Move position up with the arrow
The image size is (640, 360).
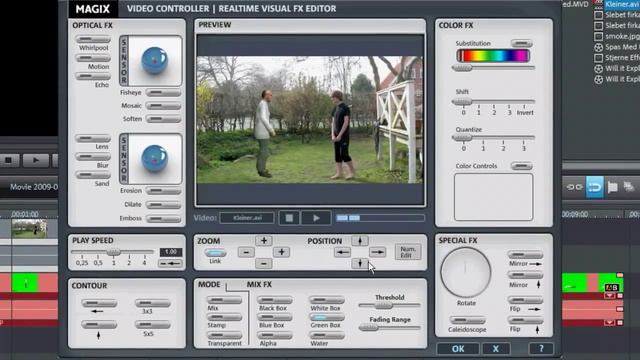pyautogui.click(x=360, y=241)
